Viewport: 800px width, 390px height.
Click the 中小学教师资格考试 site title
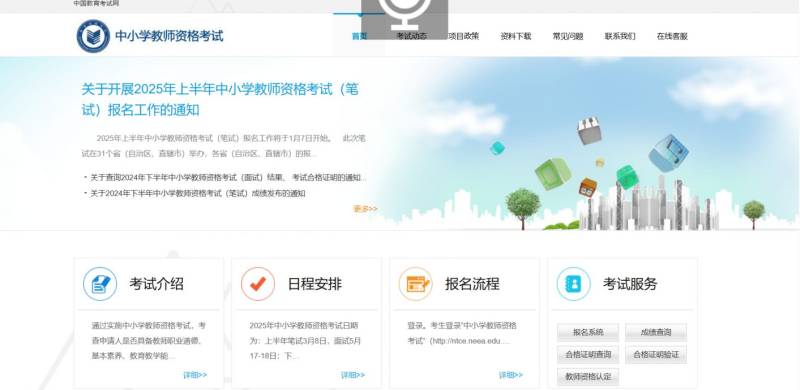click(169, 36)
